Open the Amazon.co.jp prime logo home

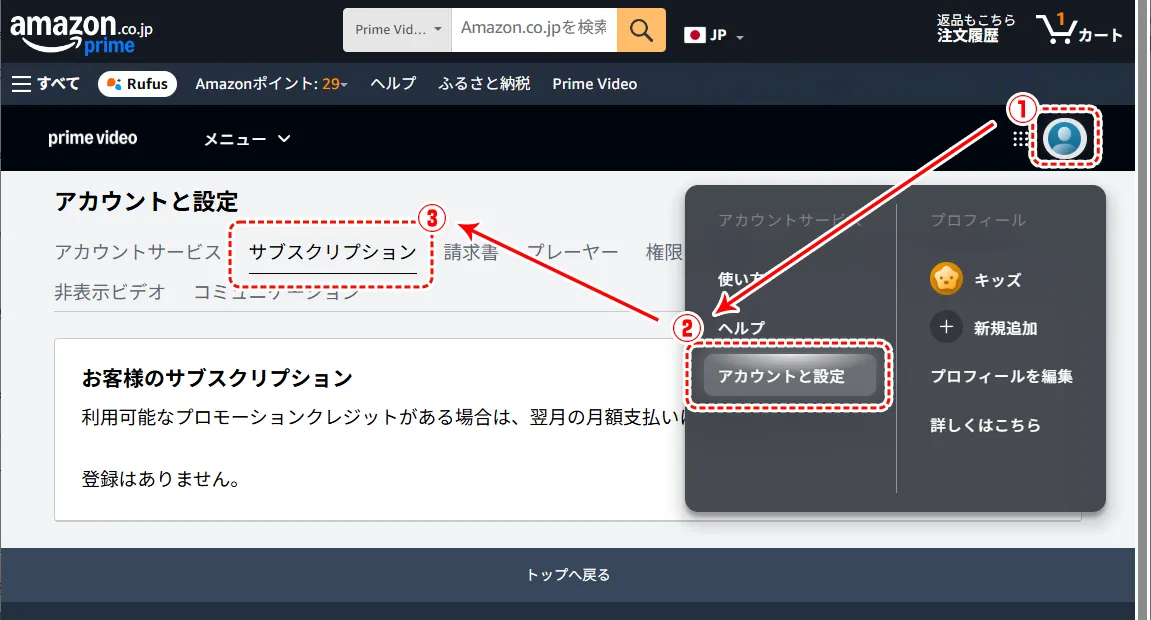coord(81,34)
